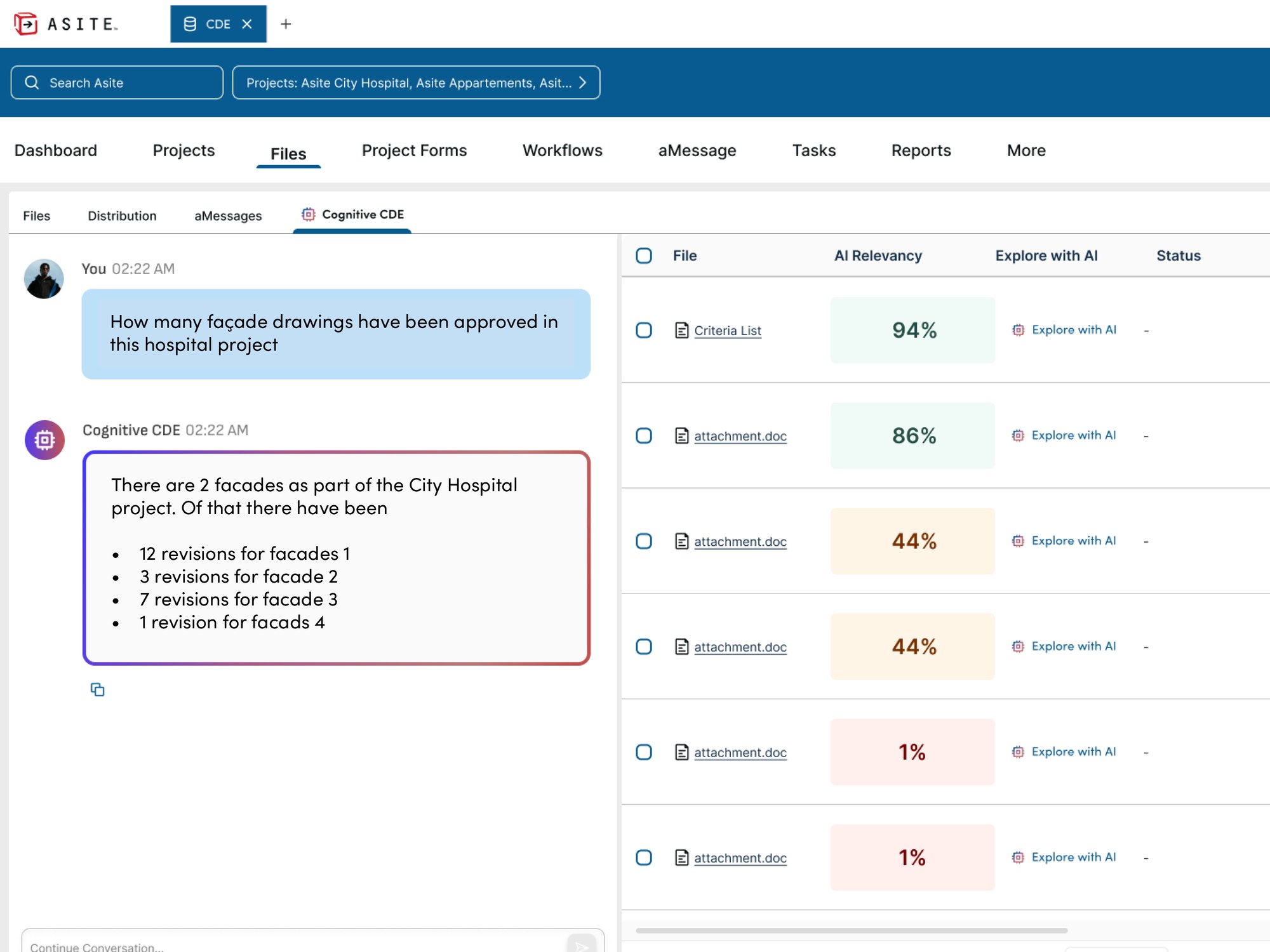1270x952 pixels.
Task: Click the user profile avatar photo
Action: pyautogui.click(x=44, y=279)
